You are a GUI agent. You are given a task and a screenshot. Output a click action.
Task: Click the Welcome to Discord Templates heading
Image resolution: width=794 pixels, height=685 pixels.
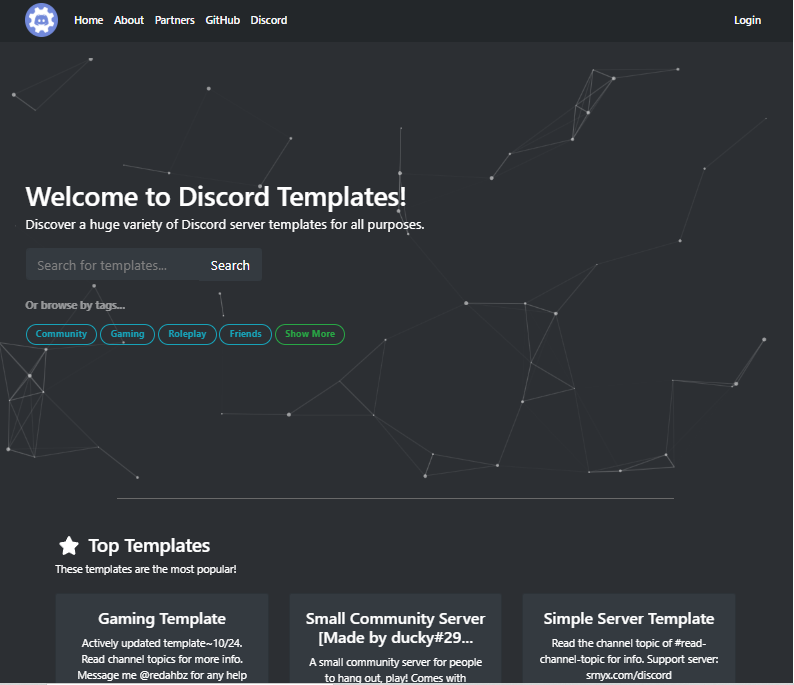click(216, 196)
